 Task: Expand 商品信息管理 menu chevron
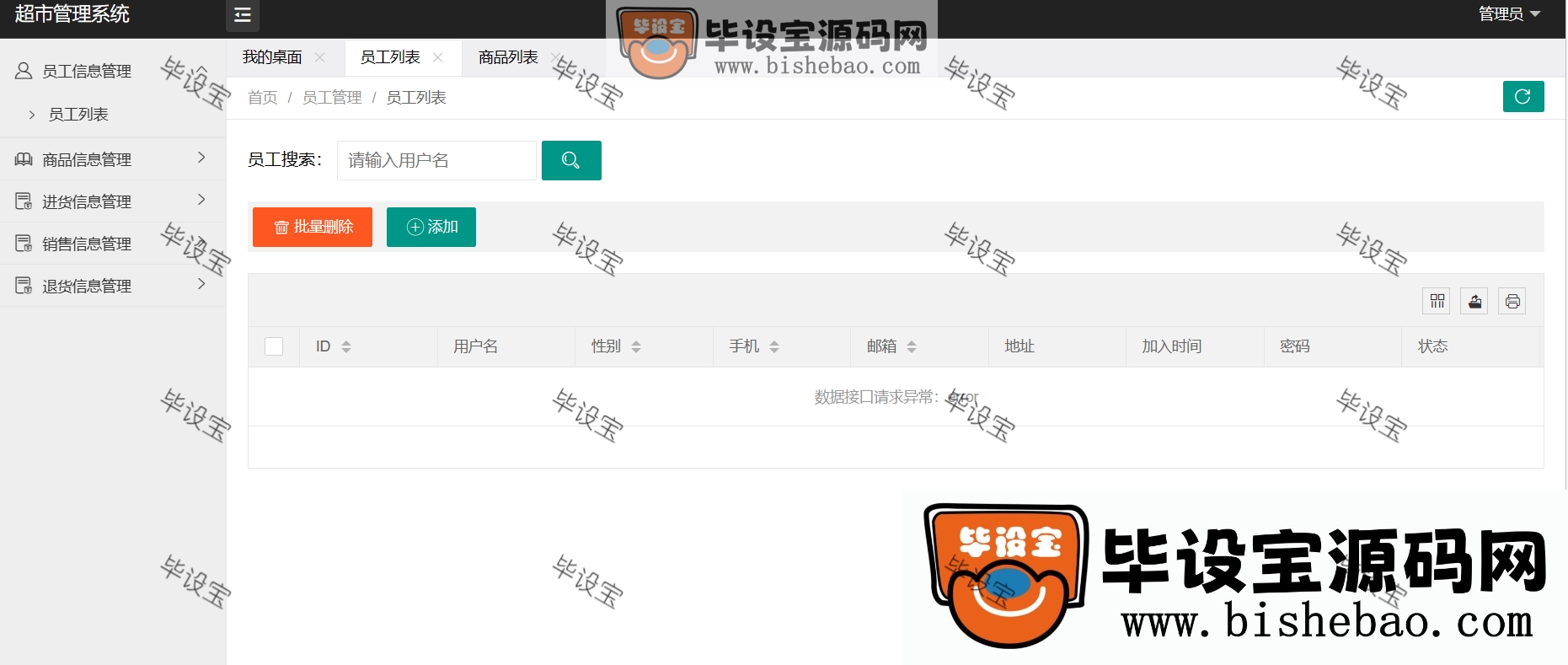coord(201,158)
